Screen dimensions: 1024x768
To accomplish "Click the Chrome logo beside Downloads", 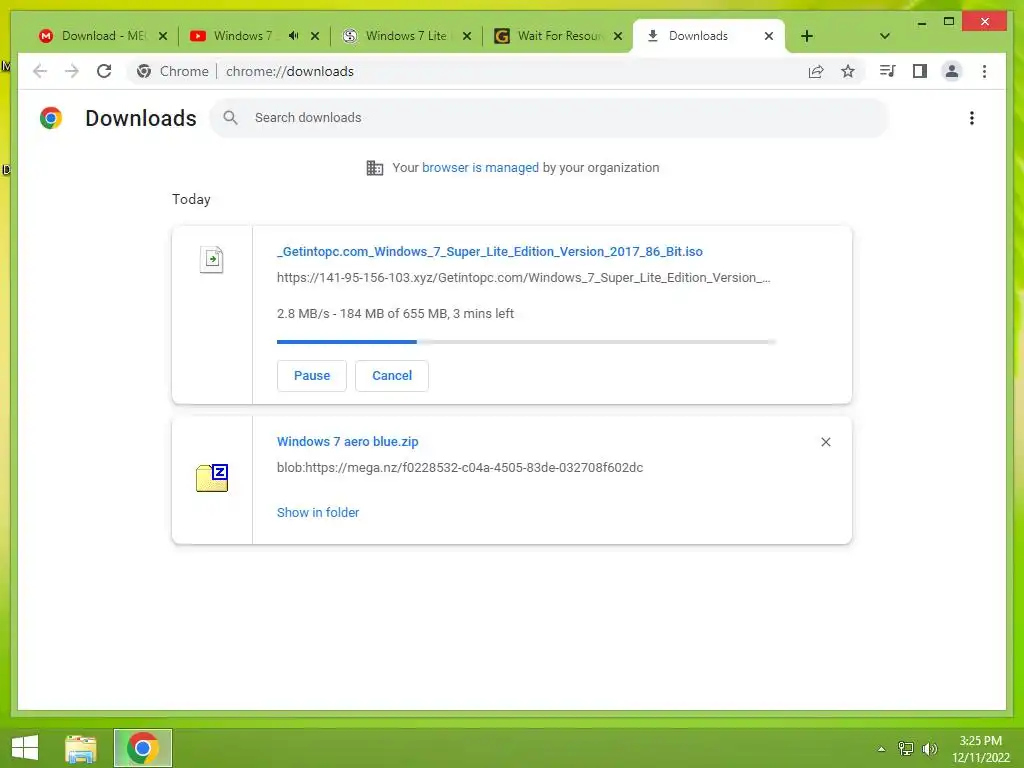I will tap(51, 118).
